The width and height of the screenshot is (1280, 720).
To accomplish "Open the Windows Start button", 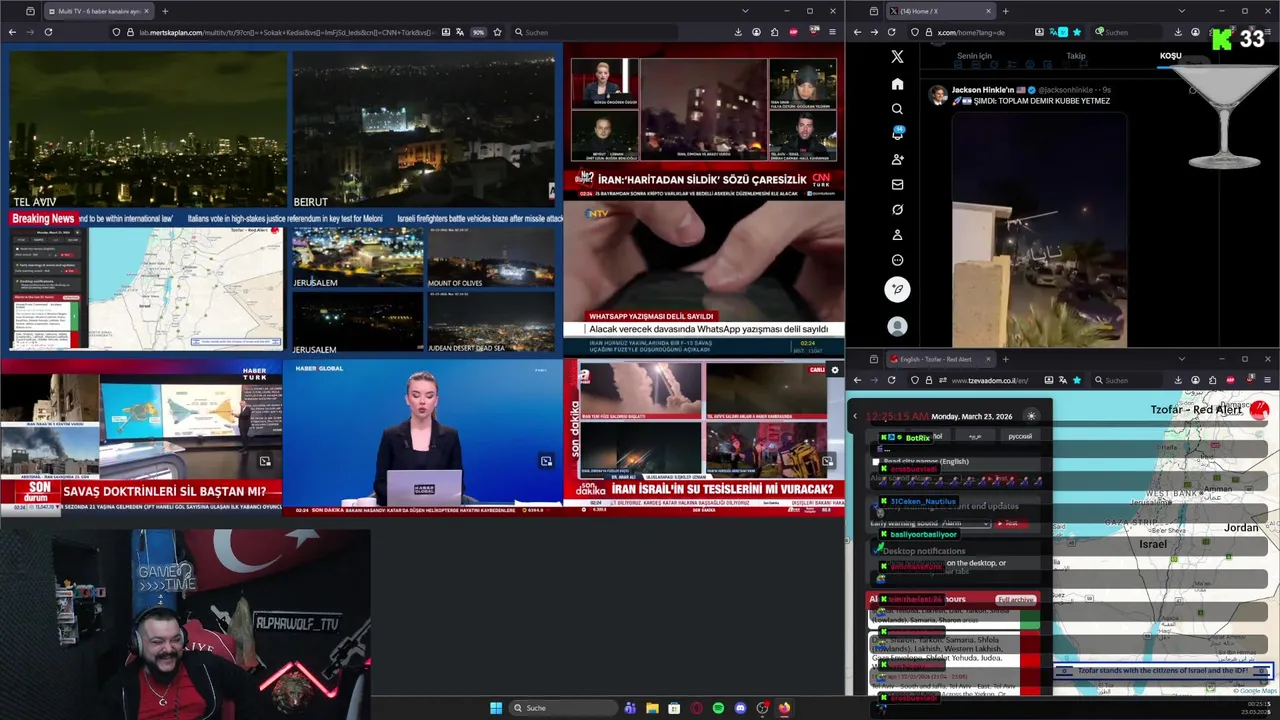I will pos(496,708).
